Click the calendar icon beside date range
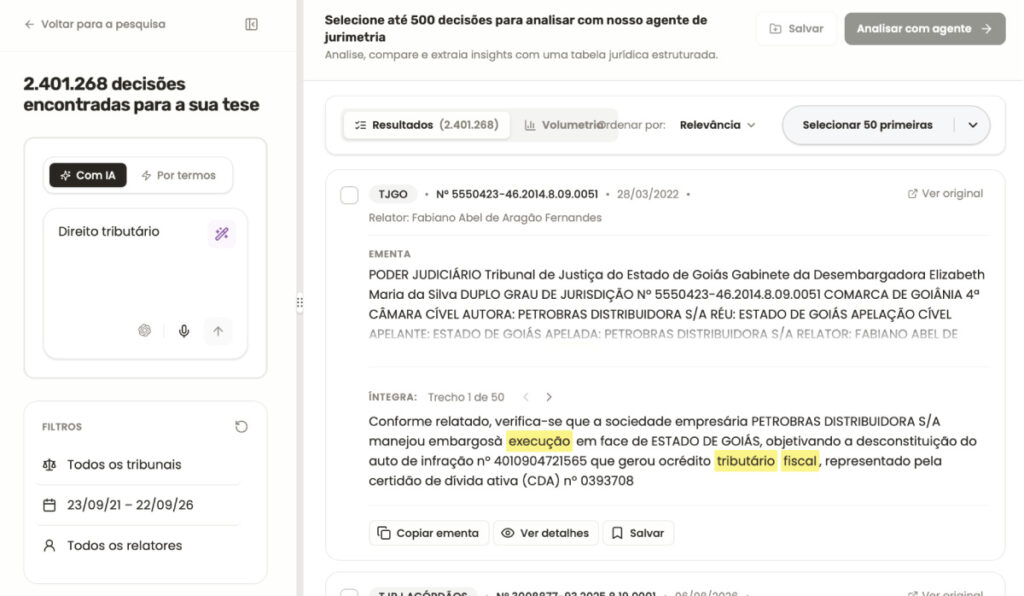 coord(49,505)
